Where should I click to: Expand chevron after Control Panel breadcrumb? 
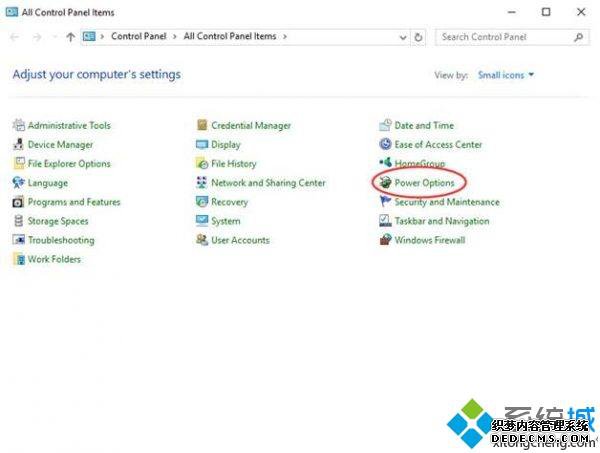click(x=174, y=37)
